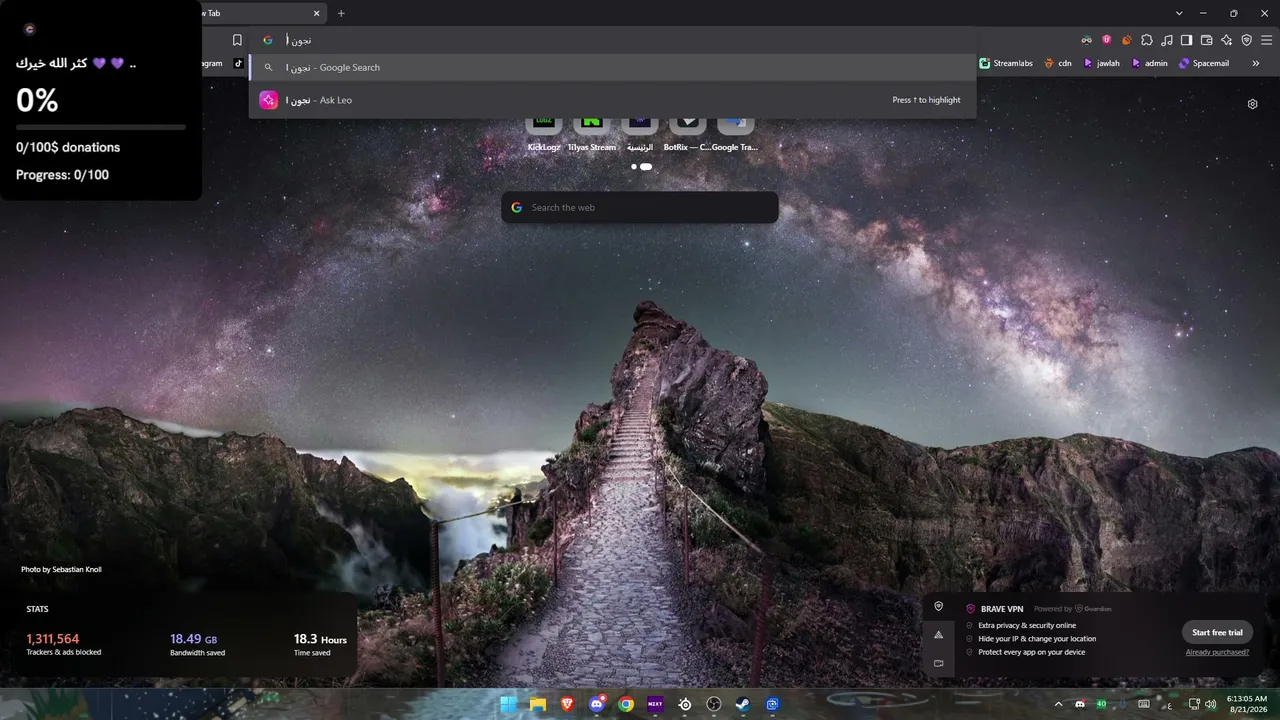Open the media playlist music-note icon
1280x720 pixels.
point(1166,40)
